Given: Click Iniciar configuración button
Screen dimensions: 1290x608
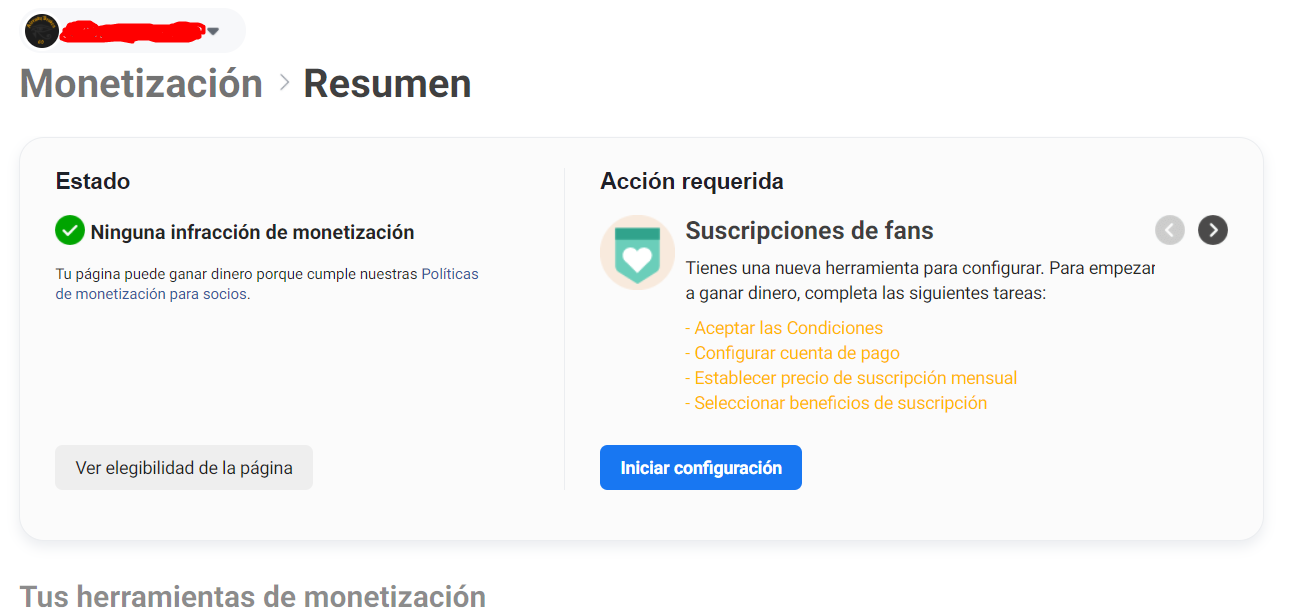Looking at the screenshot, I should 701,467.
